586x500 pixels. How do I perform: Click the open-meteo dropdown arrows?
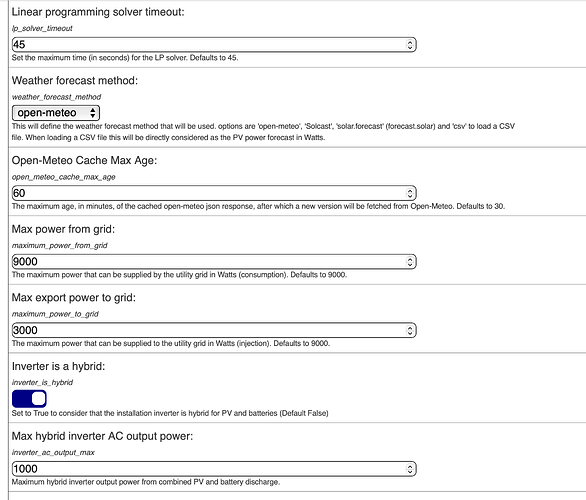pyautogui.click(x=93, y=113)
